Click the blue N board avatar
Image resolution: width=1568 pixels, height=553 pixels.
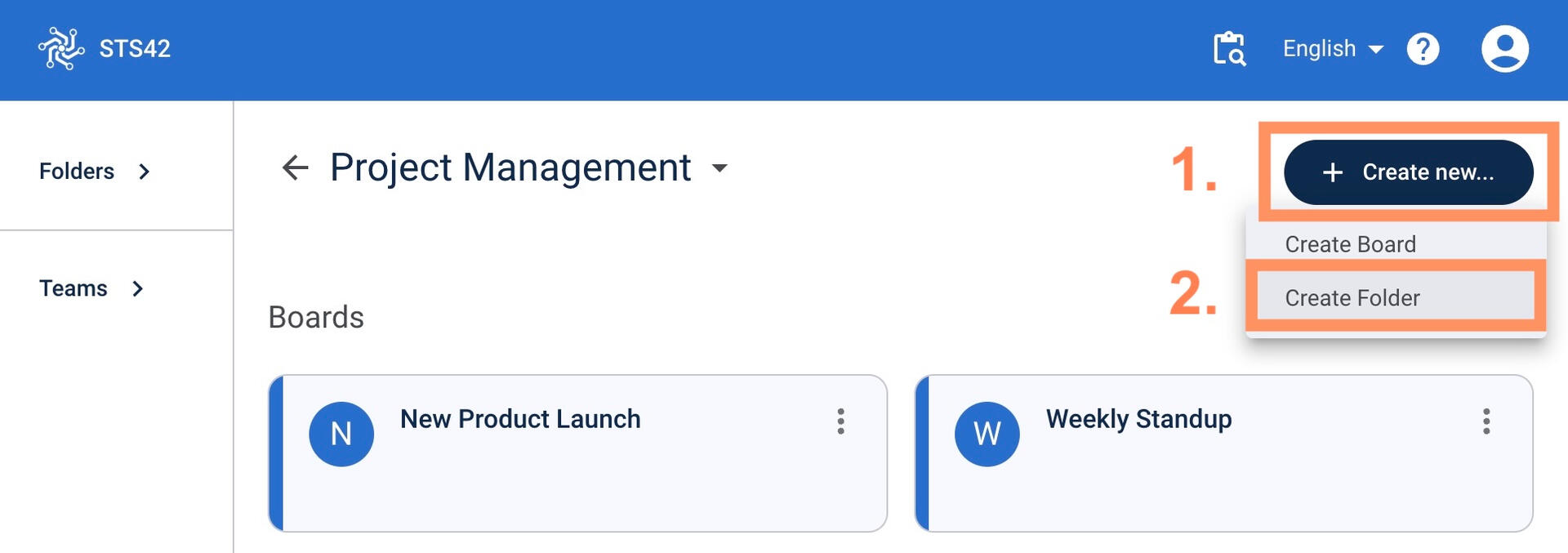(x=341, y=434)
